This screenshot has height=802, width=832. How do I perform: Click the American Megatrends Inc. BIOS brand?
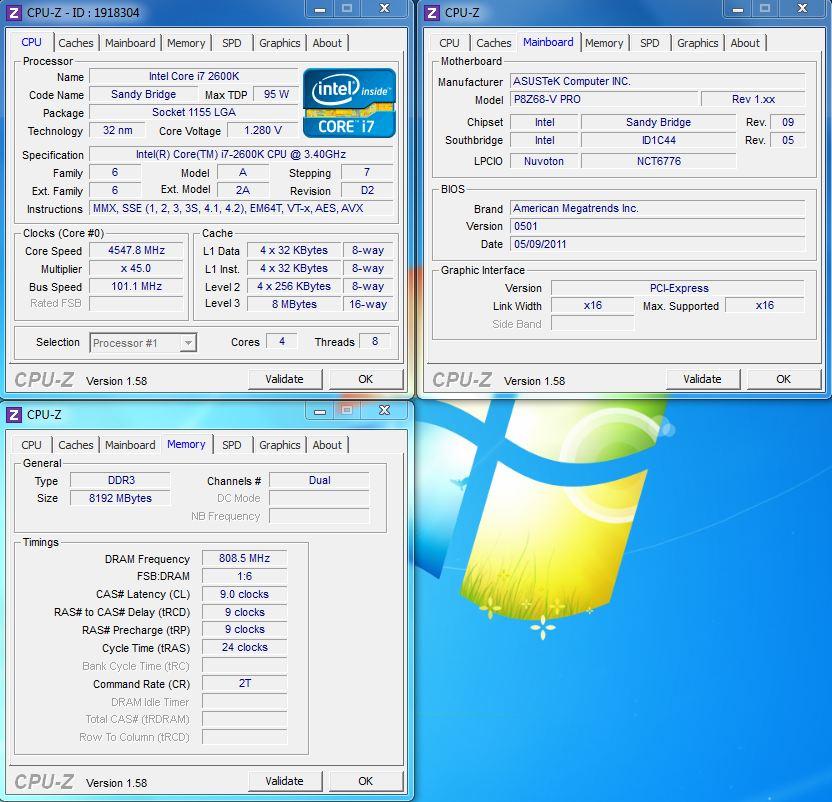tap(657, 208)
